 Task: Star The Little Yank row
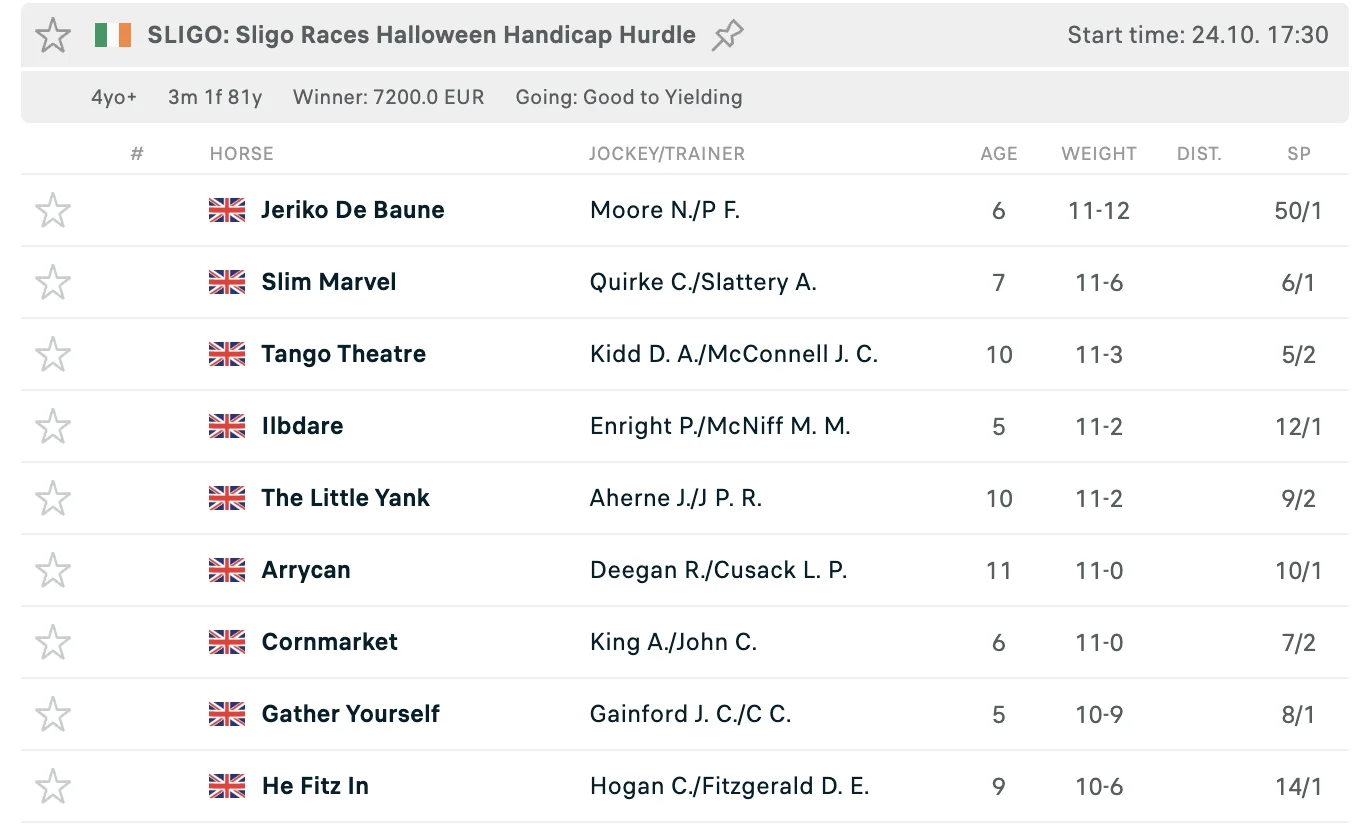click(x=53, y=499)
